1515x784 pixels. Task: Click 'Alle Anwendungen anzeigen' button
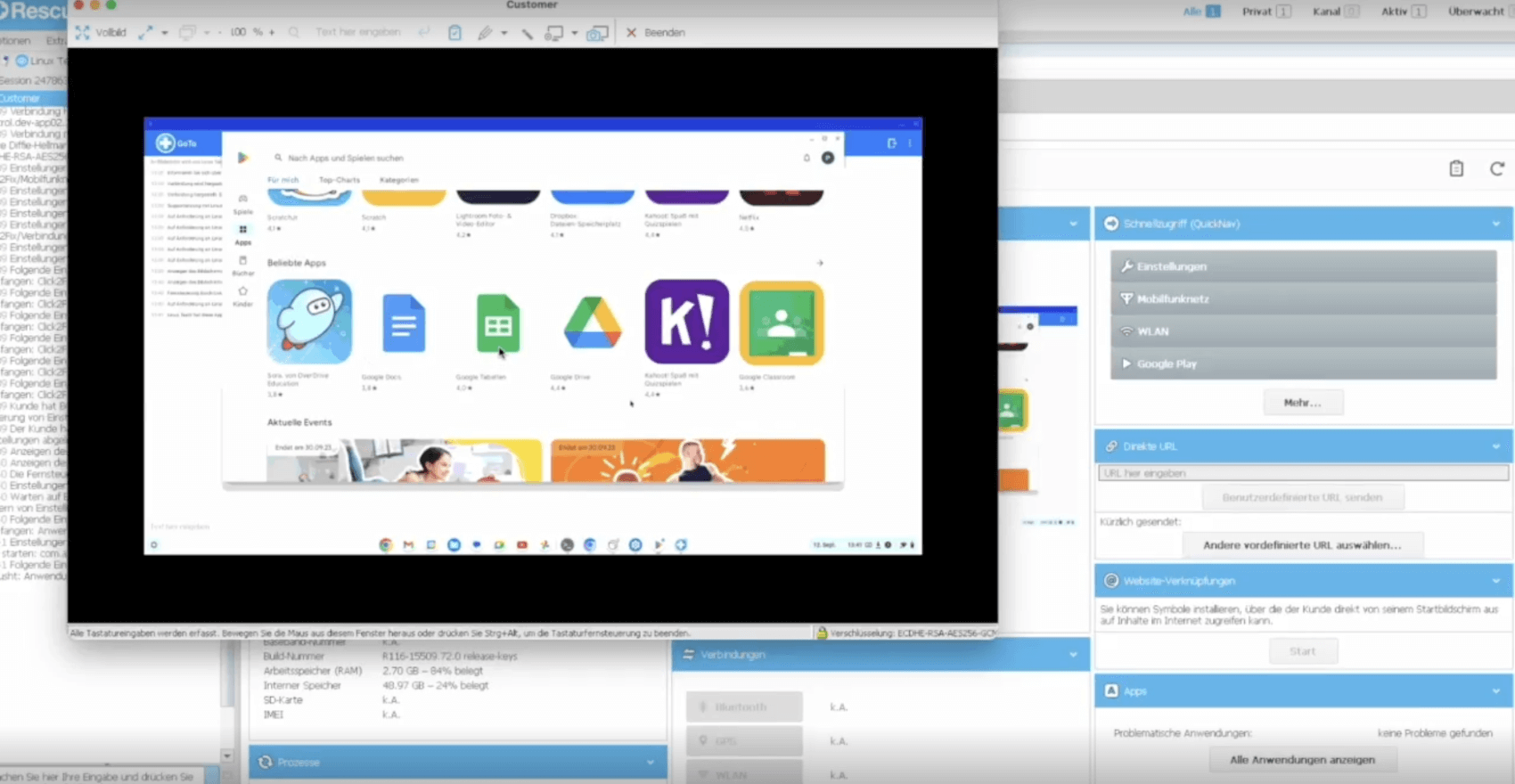pyautogui.click(x=1302, y=760)
